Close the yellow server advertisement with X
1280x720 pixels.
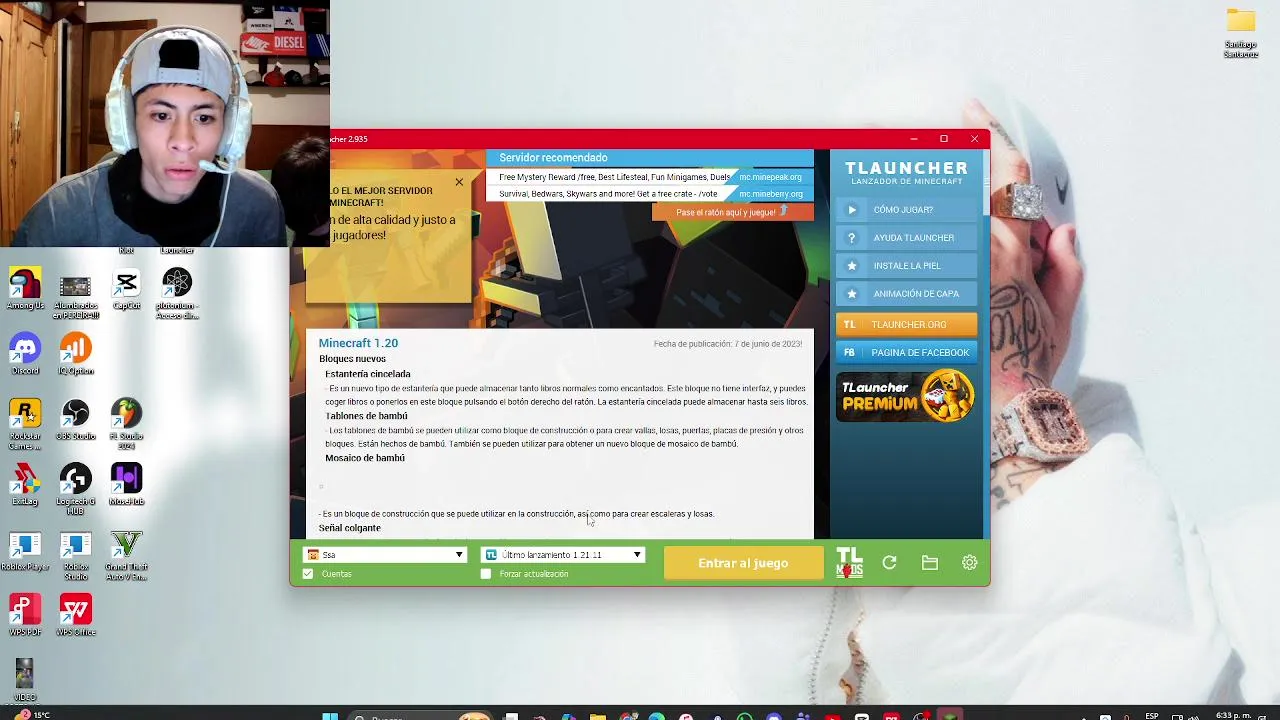[x=459, y=182]
